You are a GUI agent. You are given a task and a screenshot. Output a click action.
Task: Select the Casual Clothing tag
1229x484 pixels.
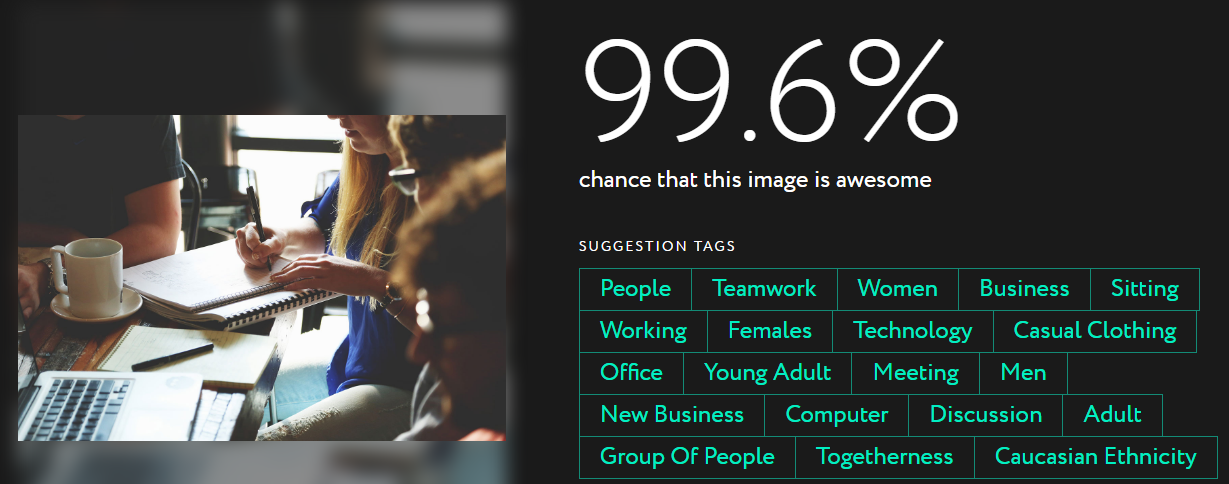[1095, 331]
